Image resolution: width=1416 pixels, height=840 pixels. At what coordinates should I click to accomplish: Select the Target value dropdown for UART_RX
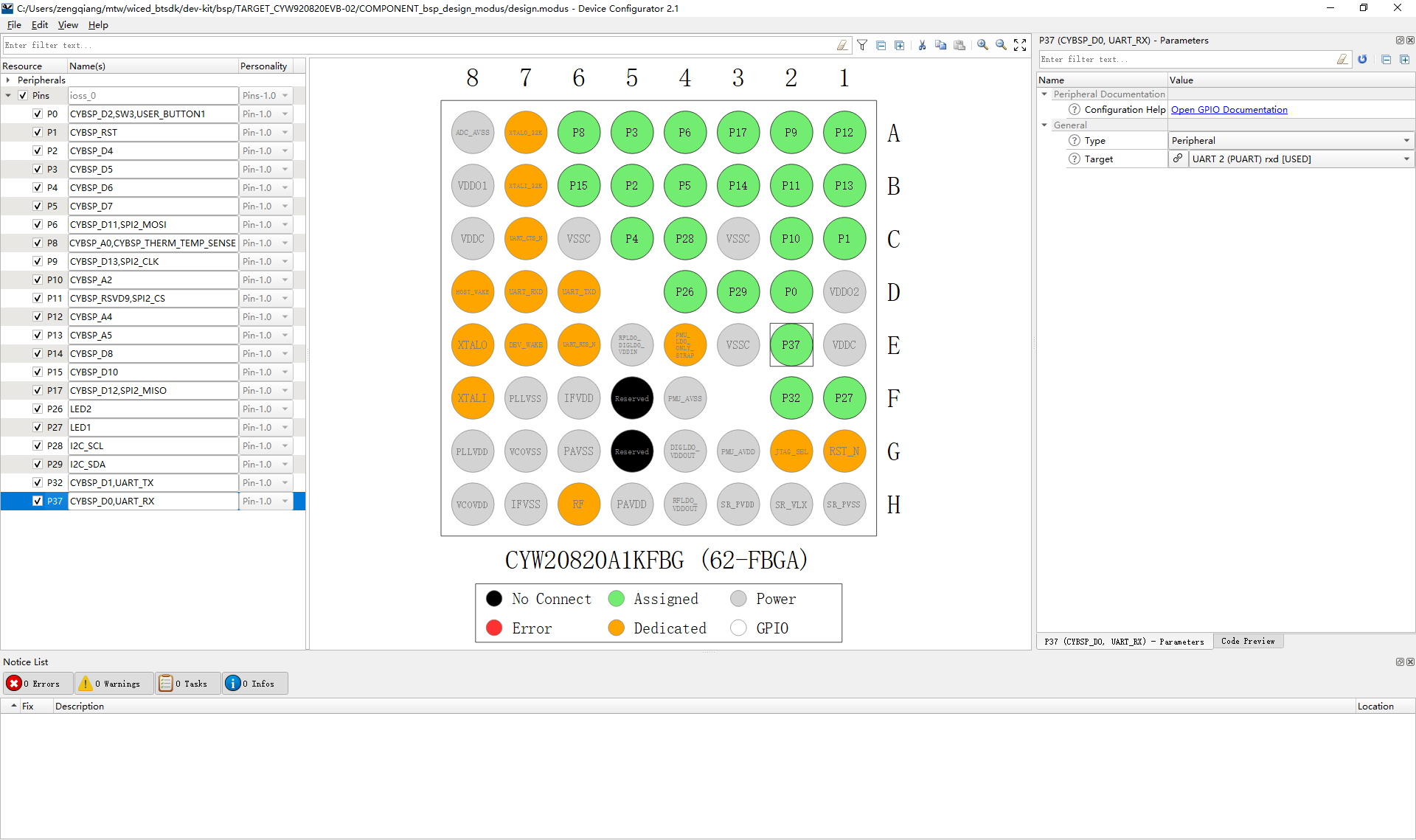tap(1407, 159)
